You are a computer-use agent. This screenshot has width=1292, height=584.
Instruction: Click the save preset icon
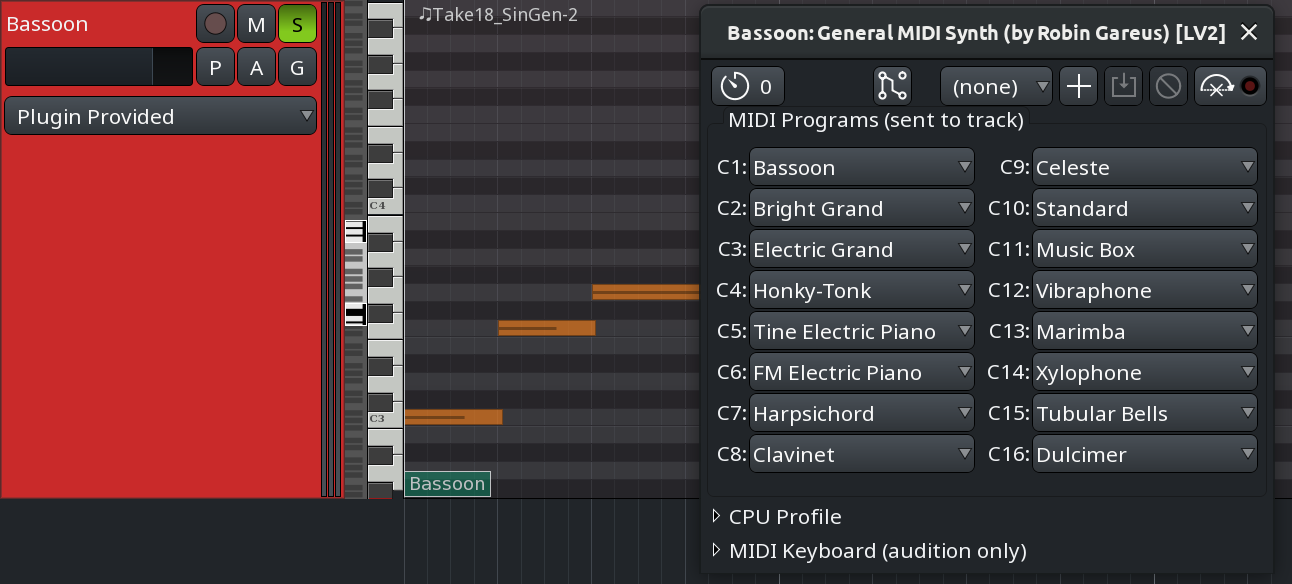(1123, 87)
